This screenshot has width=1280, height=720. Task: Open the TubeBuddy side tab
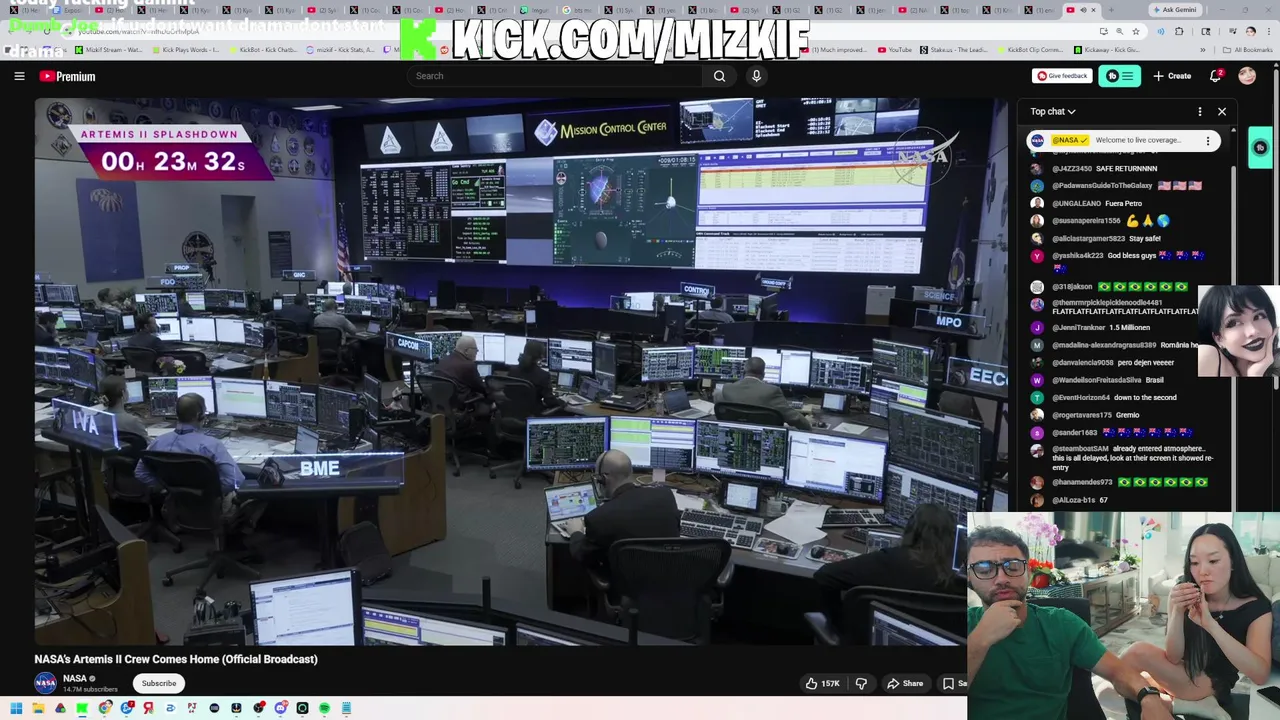click(1260, 147)
